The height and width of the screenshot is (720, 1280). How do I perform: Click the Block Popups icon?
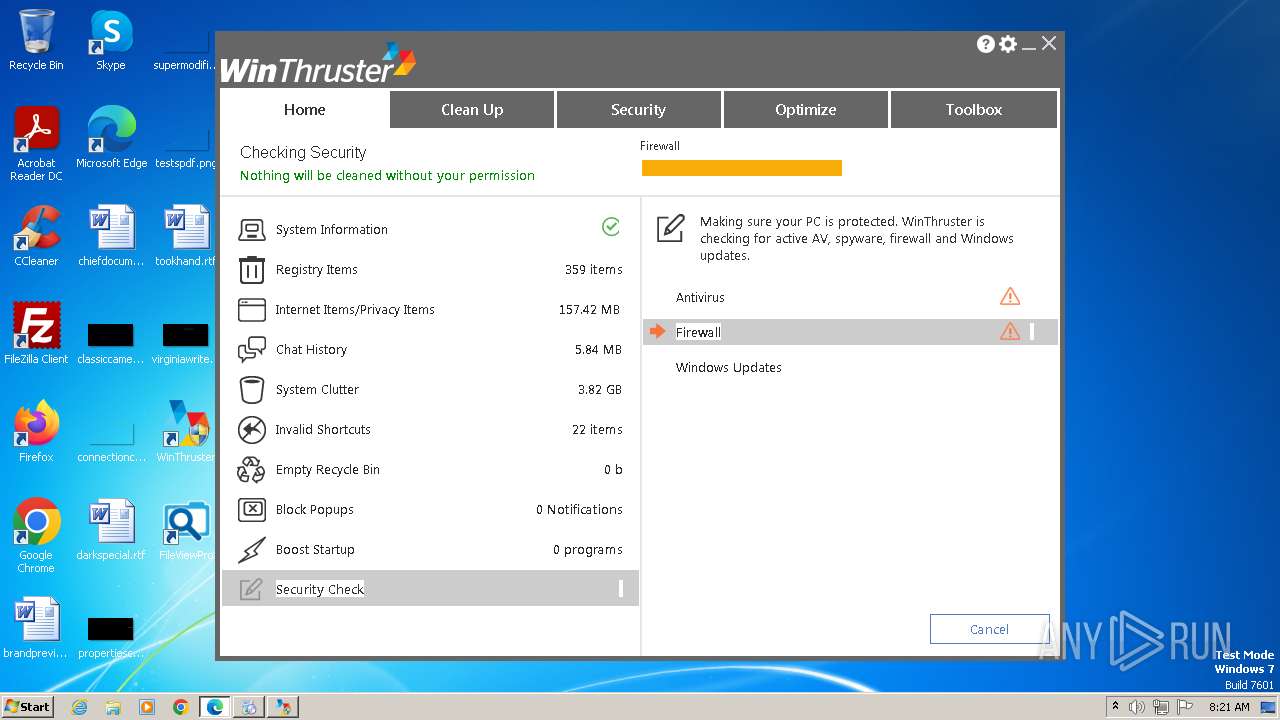(x=251, y=510)
